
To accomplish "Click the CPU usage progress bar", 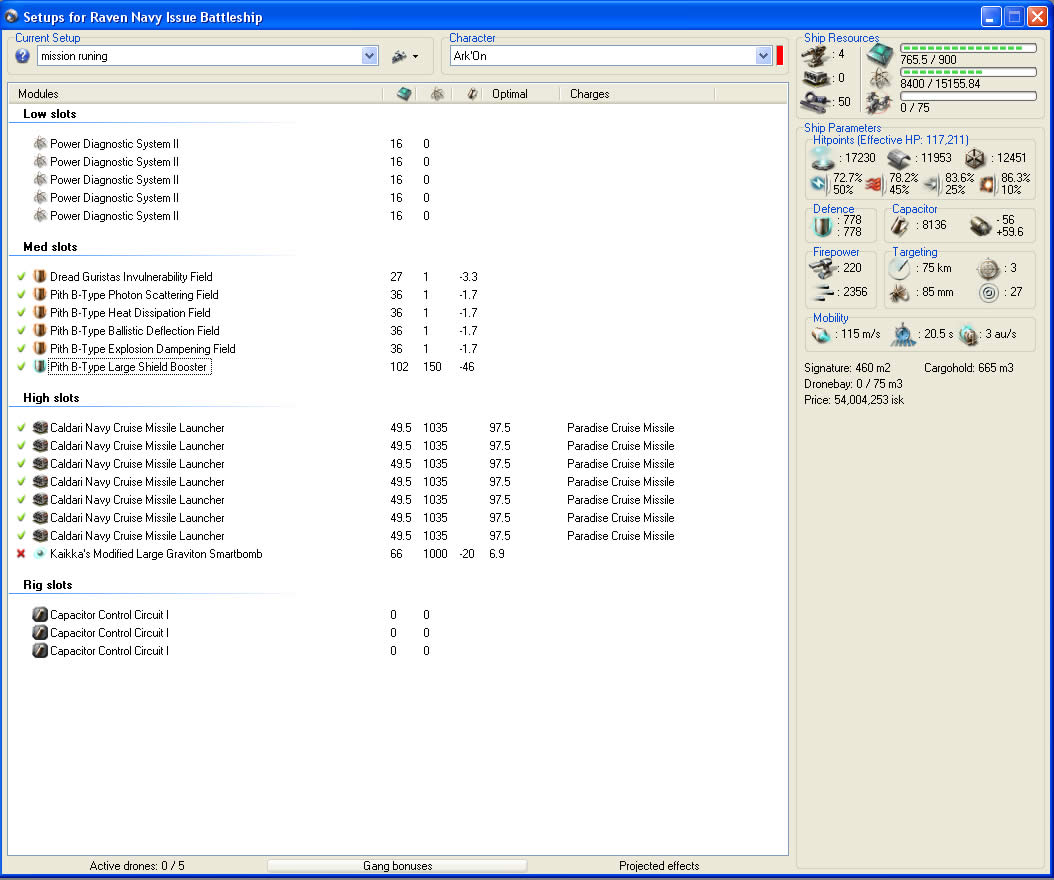I will (968, 48).
